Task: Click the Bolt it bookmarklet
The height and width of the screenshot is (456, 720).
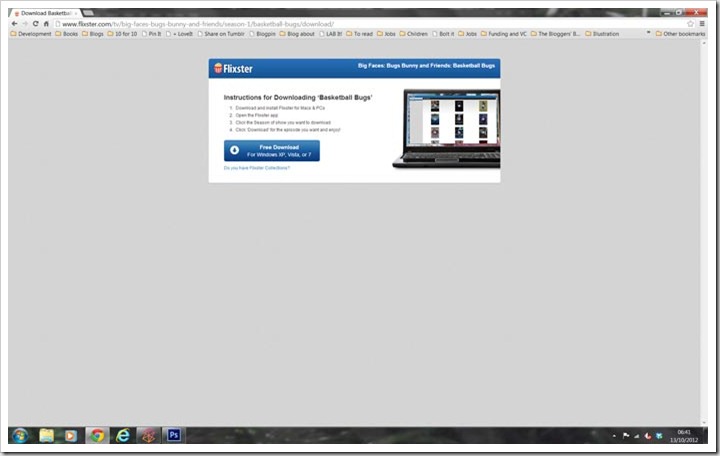Action: pos(443,34)
